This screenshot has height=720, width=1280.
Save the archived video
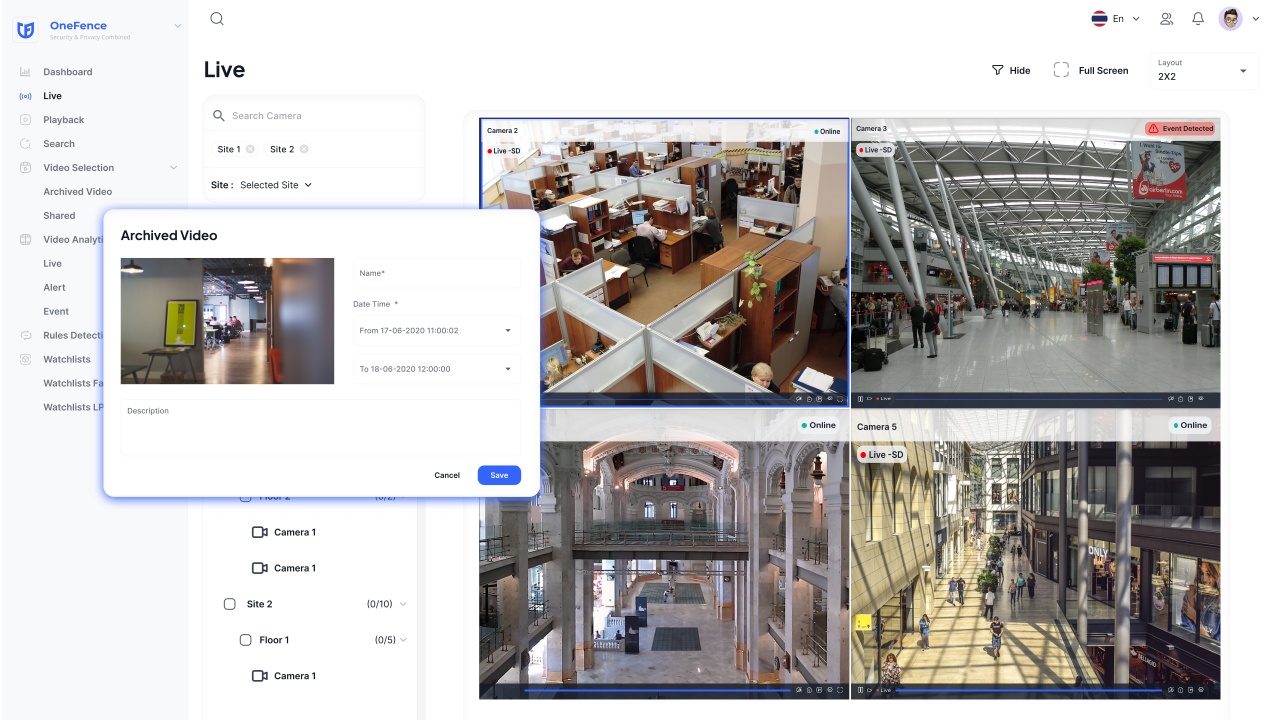point(499,475)
